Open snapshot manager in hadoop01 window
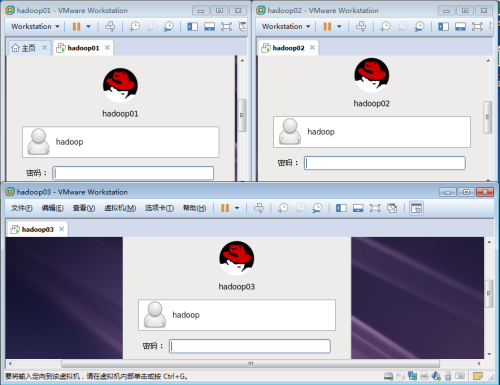The image size is (500, 385). (x=169, y=26)
